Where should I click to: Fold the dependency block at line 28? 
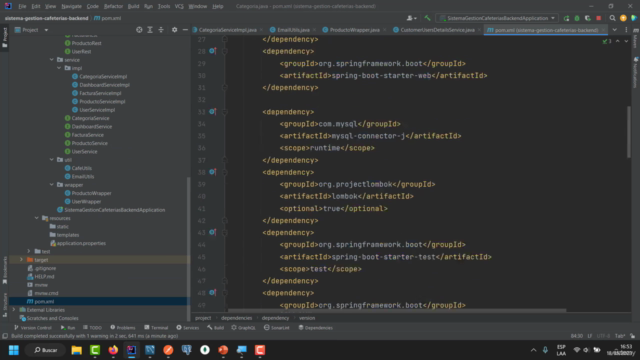[224, 51]
